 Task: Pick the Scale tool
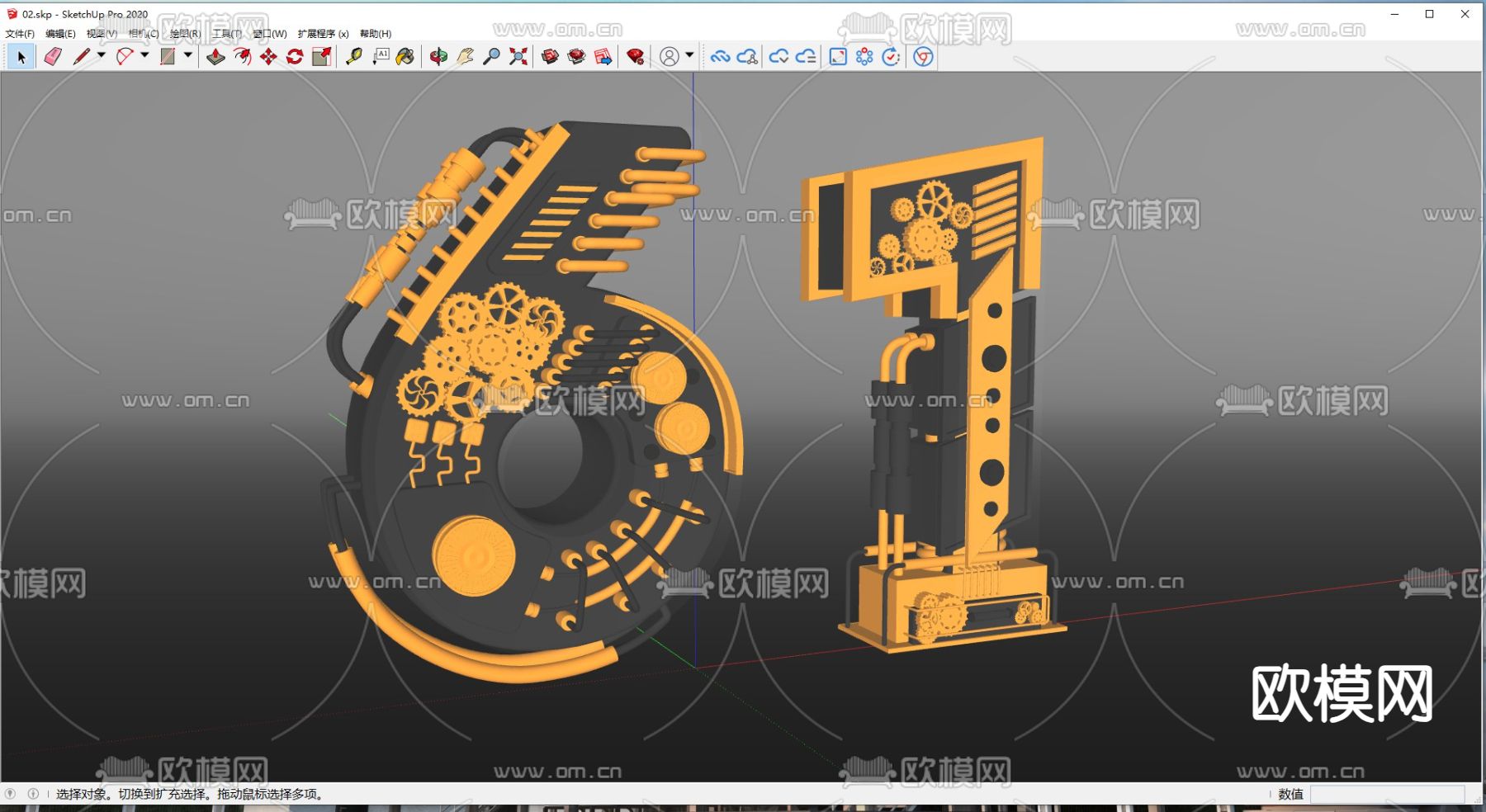coord(322,56)
